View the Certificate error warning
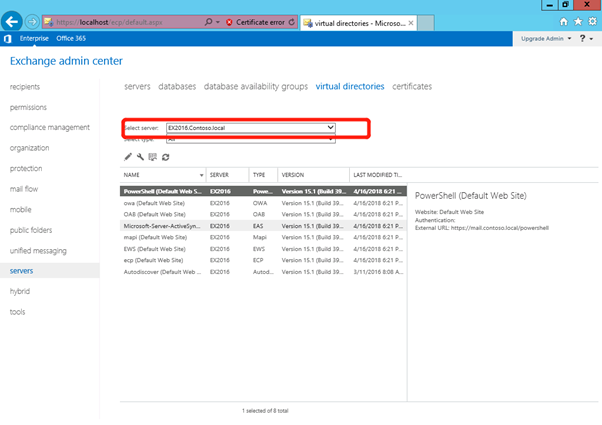The height and width of the screenshot is (425, 602). point(256,22)
